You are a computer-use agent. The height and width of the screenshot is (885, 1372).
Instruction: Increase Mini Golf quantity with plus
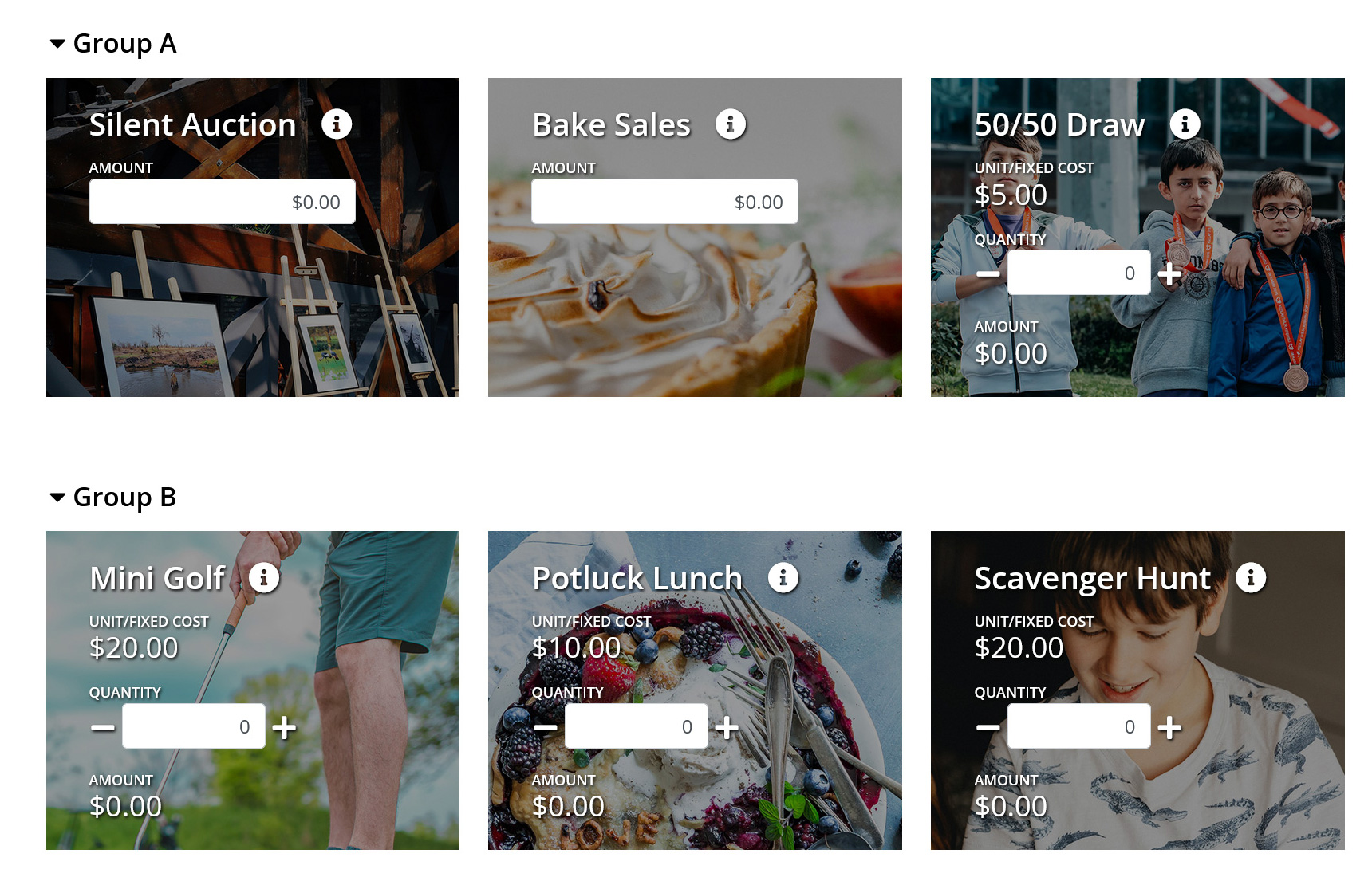(x=284, y=727)
